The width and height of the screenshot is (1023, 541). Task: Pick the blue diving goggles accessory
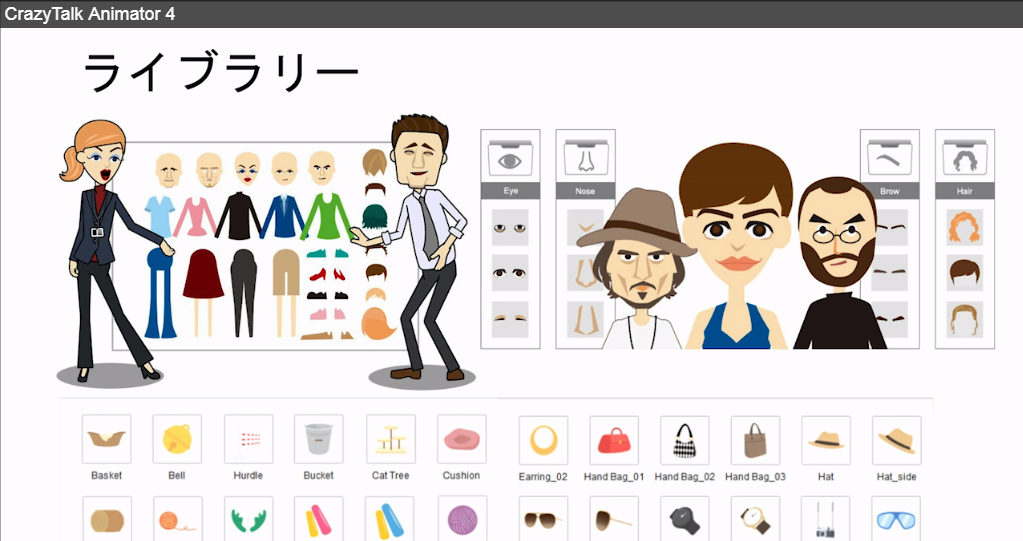[x=896, y=519]
